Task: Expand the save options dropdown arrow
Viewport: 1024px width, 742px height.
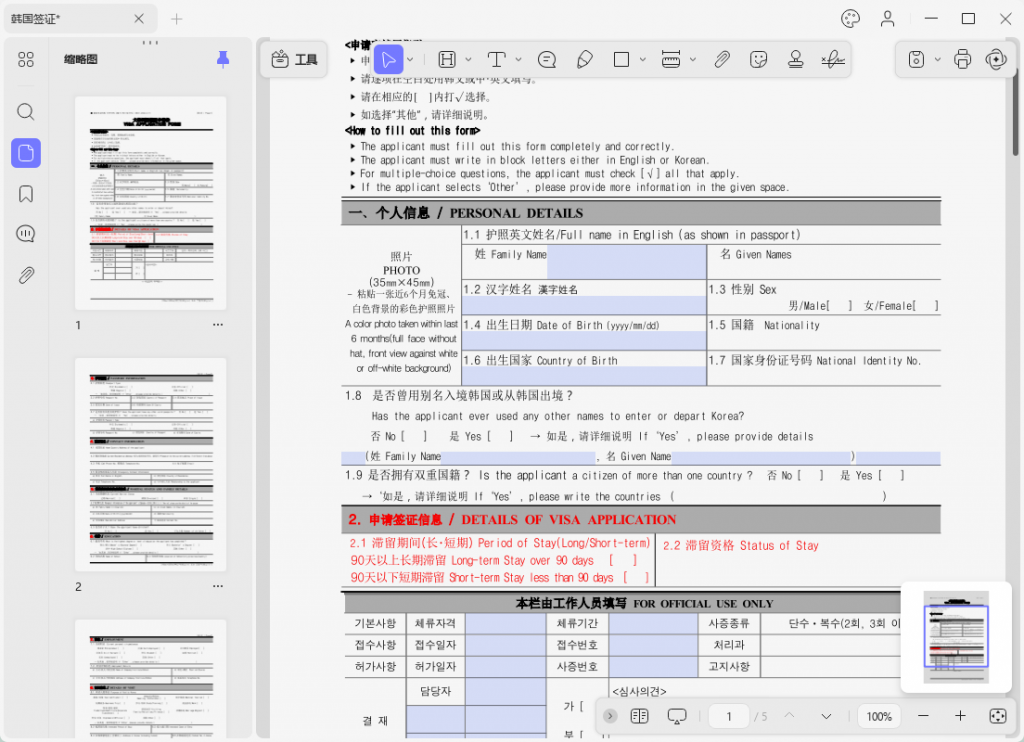Action: (938, 60)
